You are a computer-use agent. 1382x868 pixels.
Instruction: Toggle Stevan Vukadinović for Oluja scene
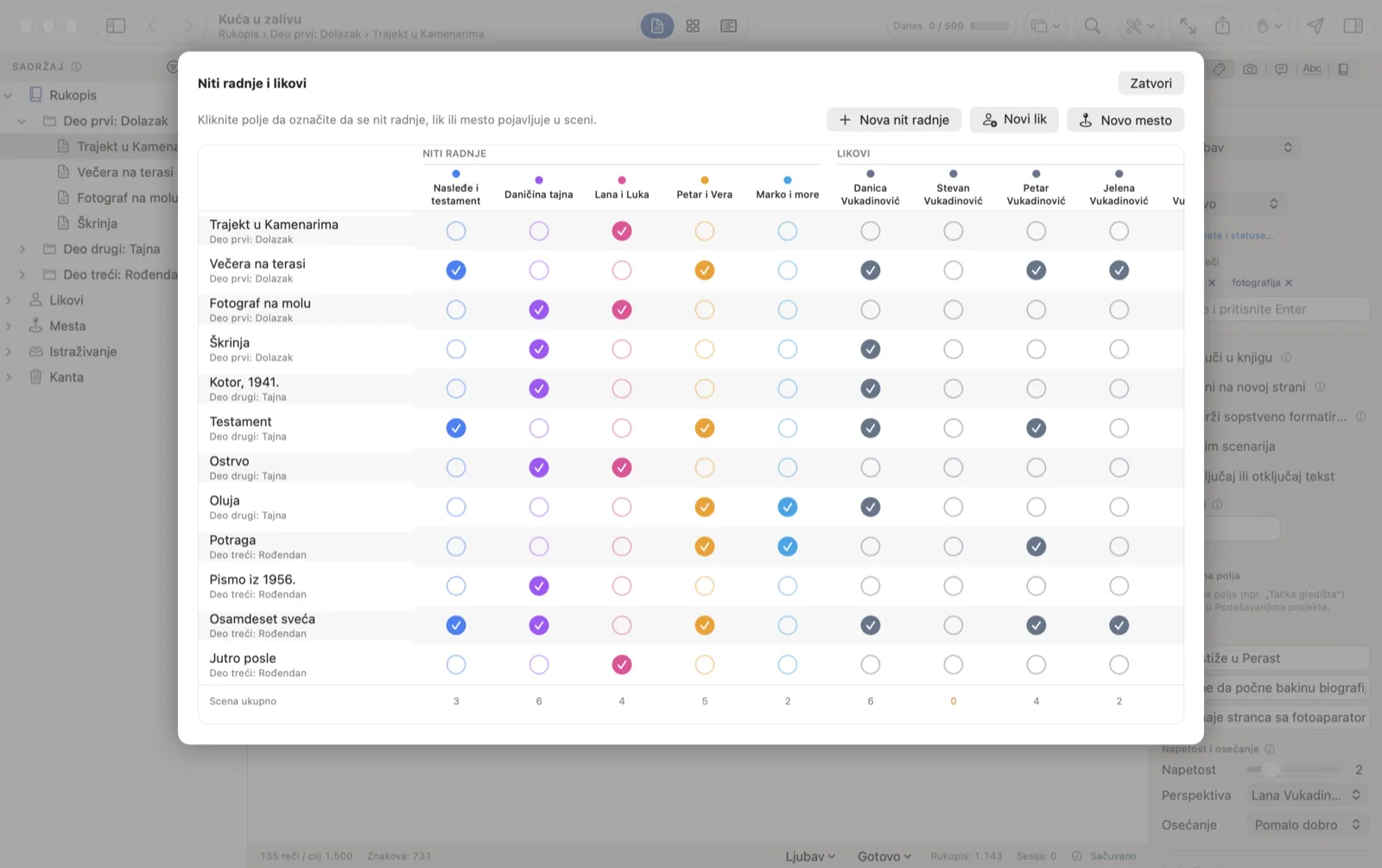(x=954, y=507)
